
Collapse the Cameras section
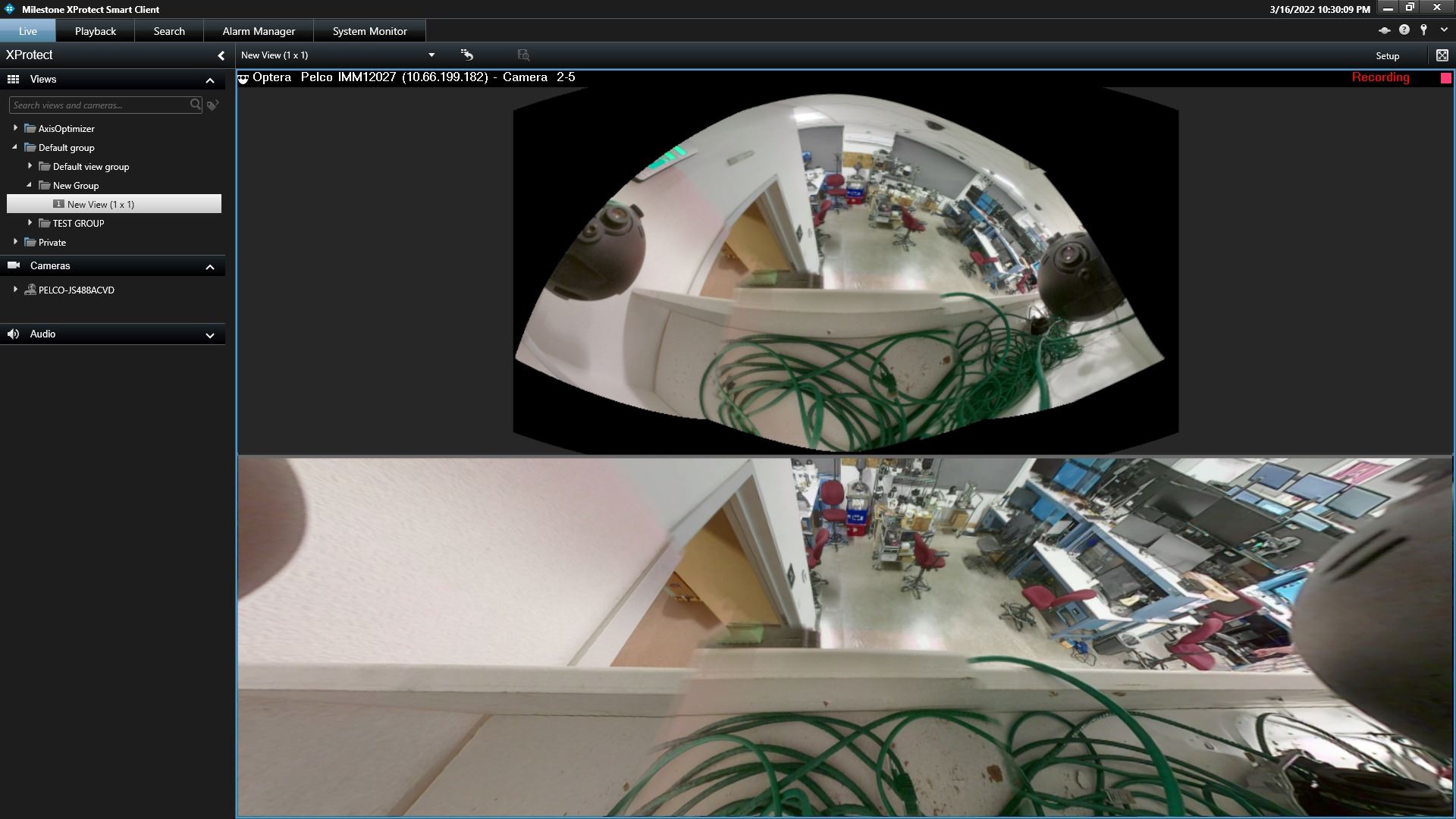[210, 267]
